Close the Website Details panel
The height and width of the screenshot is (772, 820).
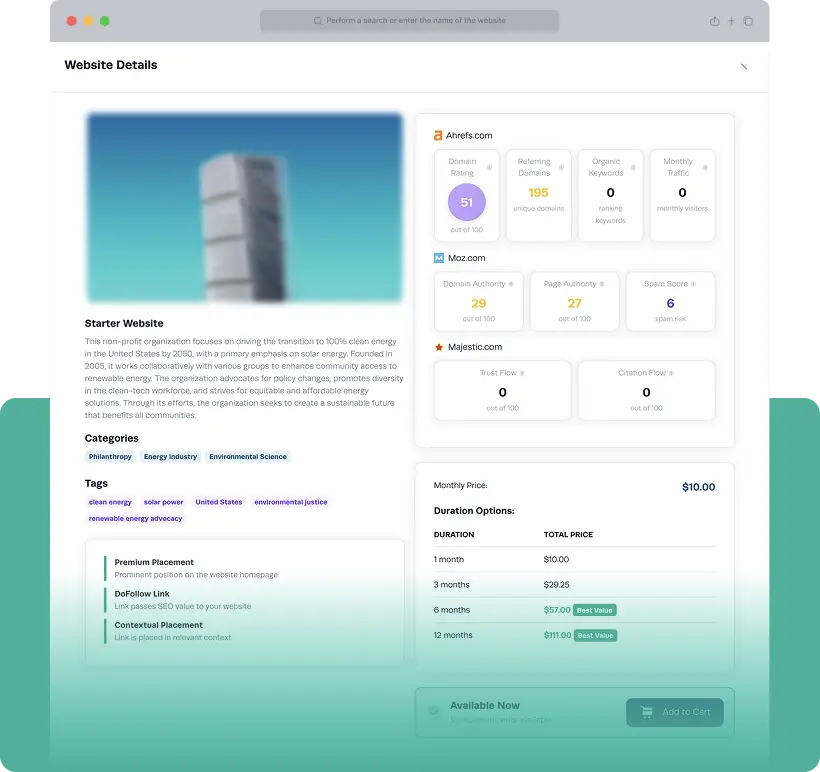pyautogui.click(x=743, y=66)
